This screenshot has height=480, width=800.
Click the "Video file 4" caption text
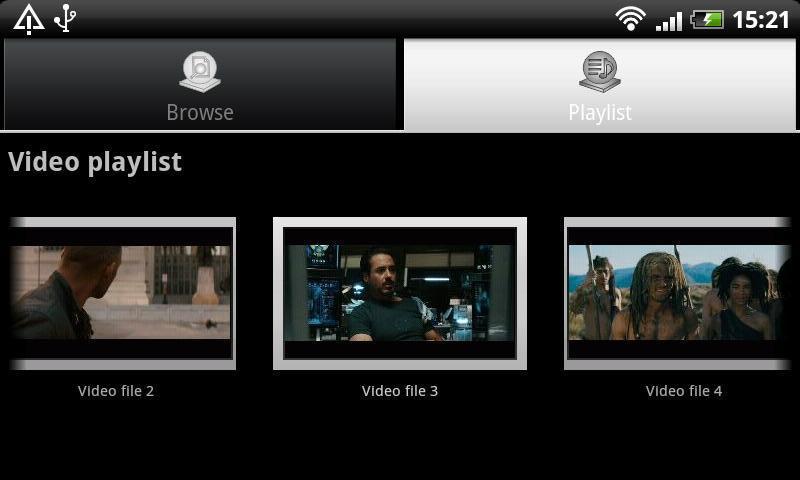click(684, 391)
